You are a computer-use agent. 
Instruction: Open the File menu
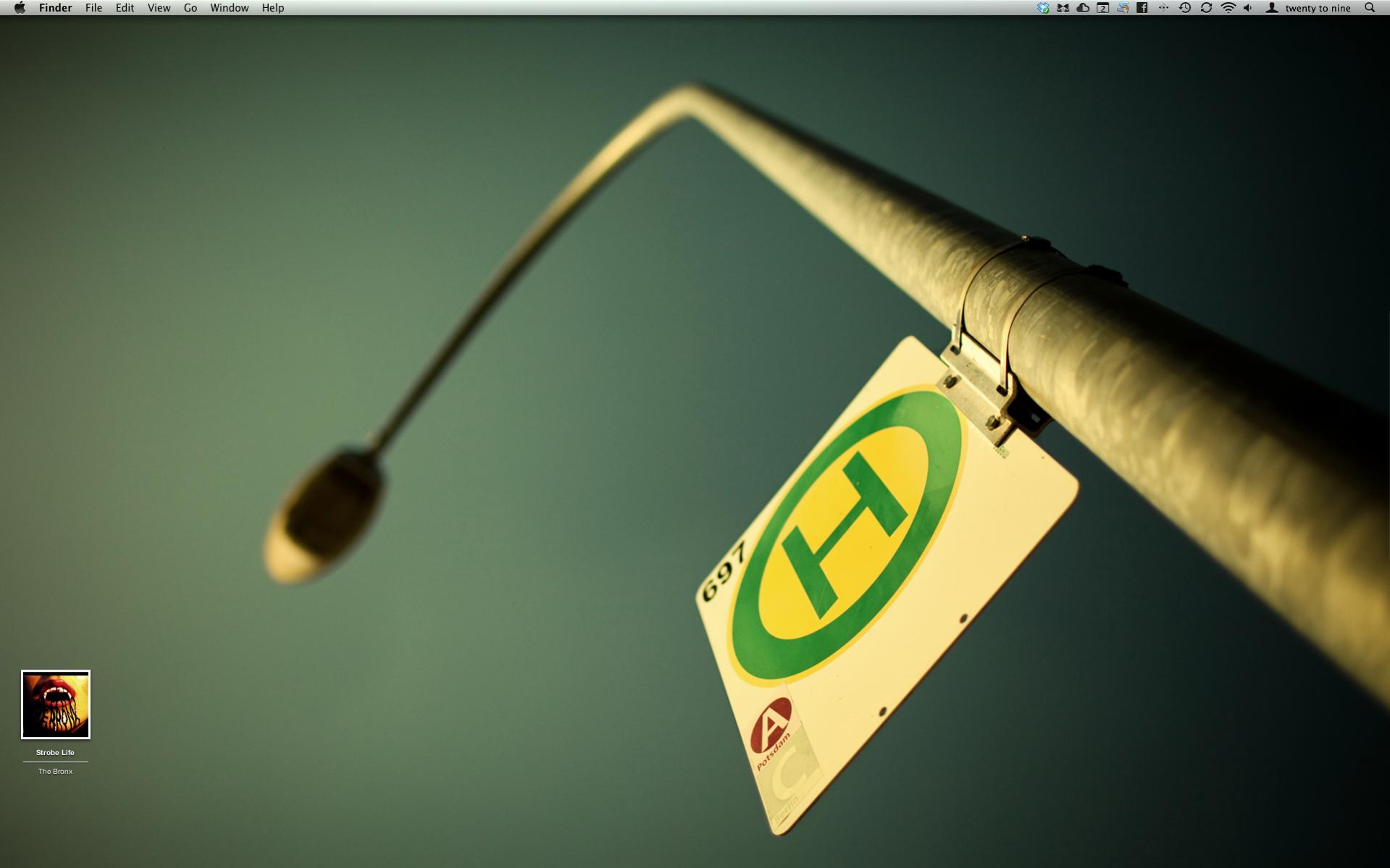click(x=93, y=8)
